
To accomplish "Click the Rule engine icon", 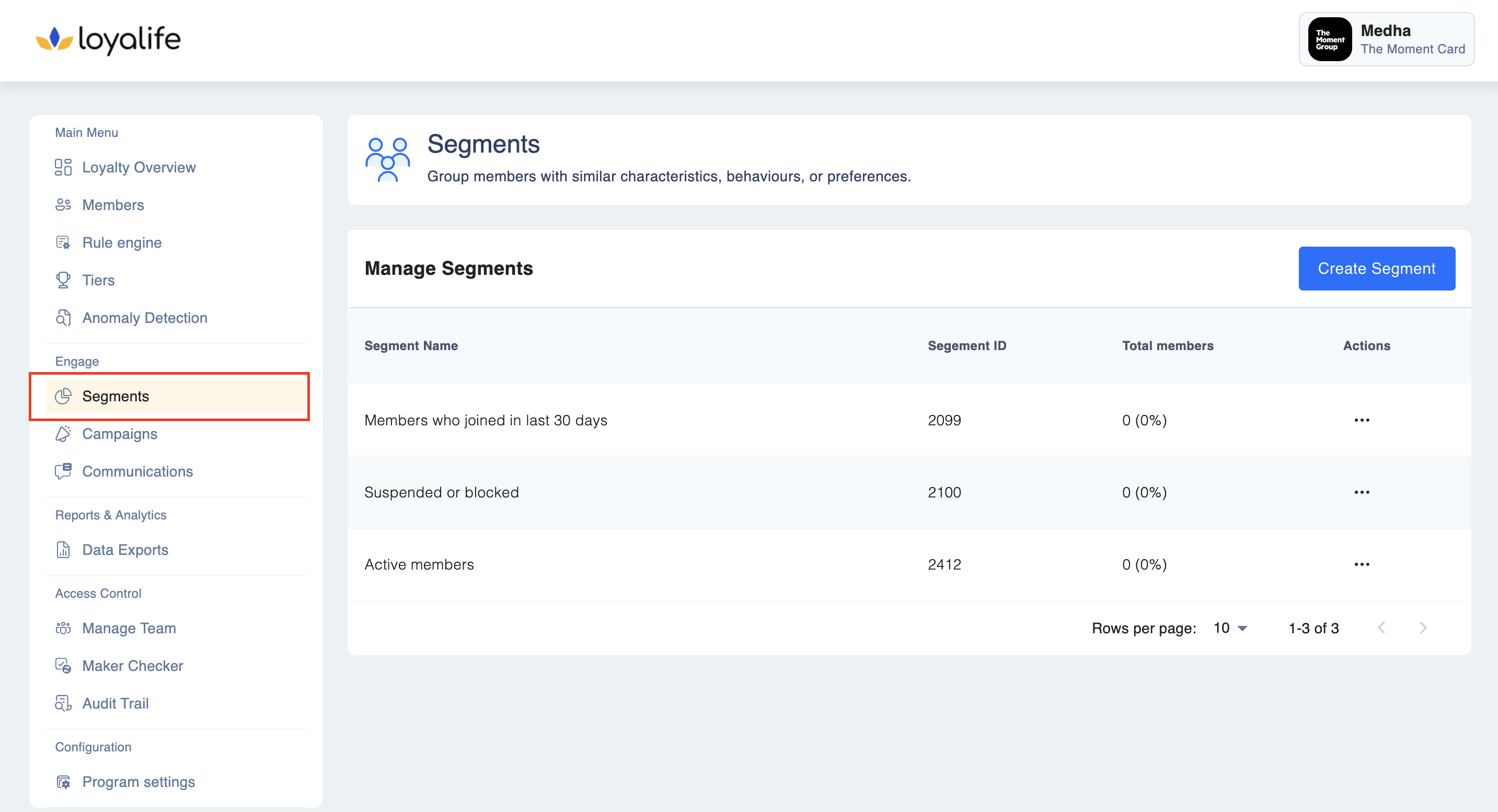I will pyautogui.click(x=63, y=242).
